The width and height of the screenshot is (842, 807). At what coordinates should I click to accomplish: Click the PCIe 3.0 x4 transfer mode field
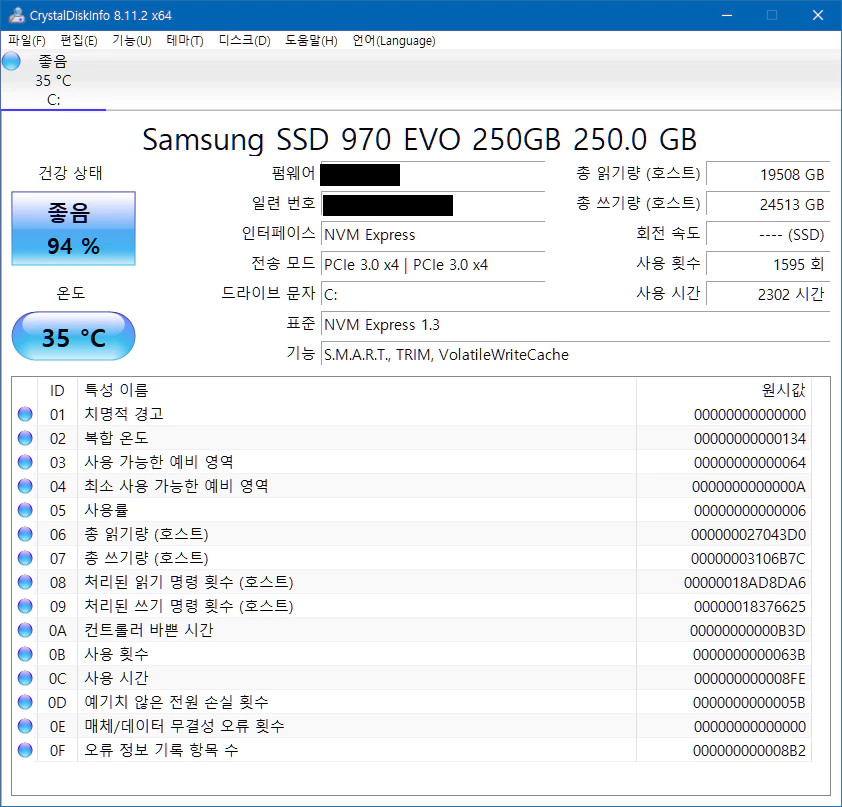[433, 265]
